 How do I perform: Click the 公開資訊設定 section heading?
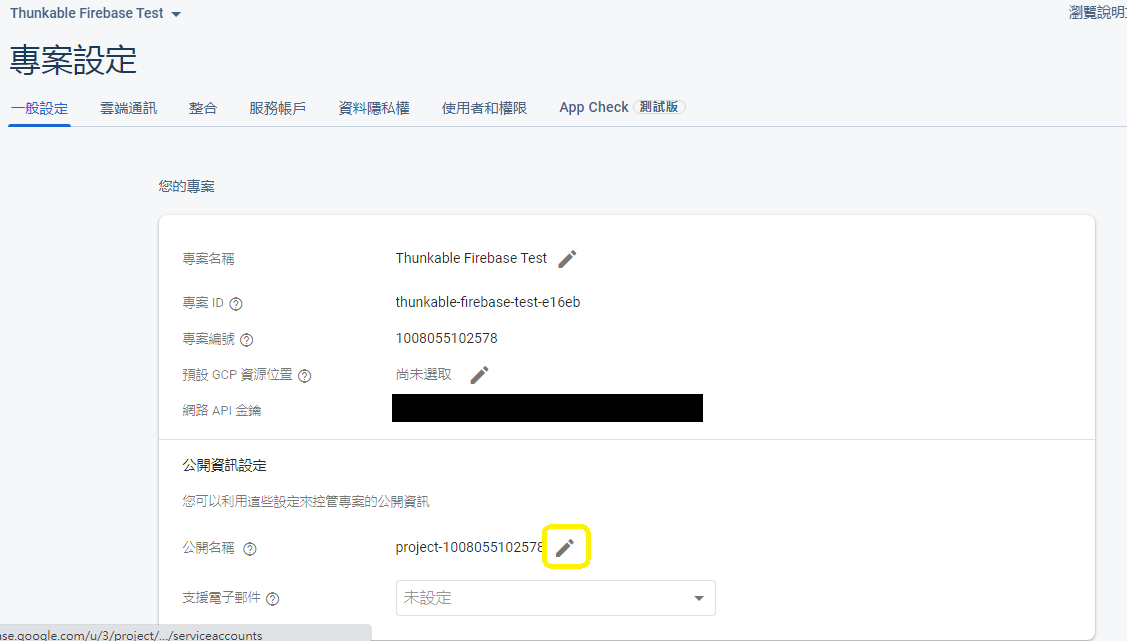(224, 466)
